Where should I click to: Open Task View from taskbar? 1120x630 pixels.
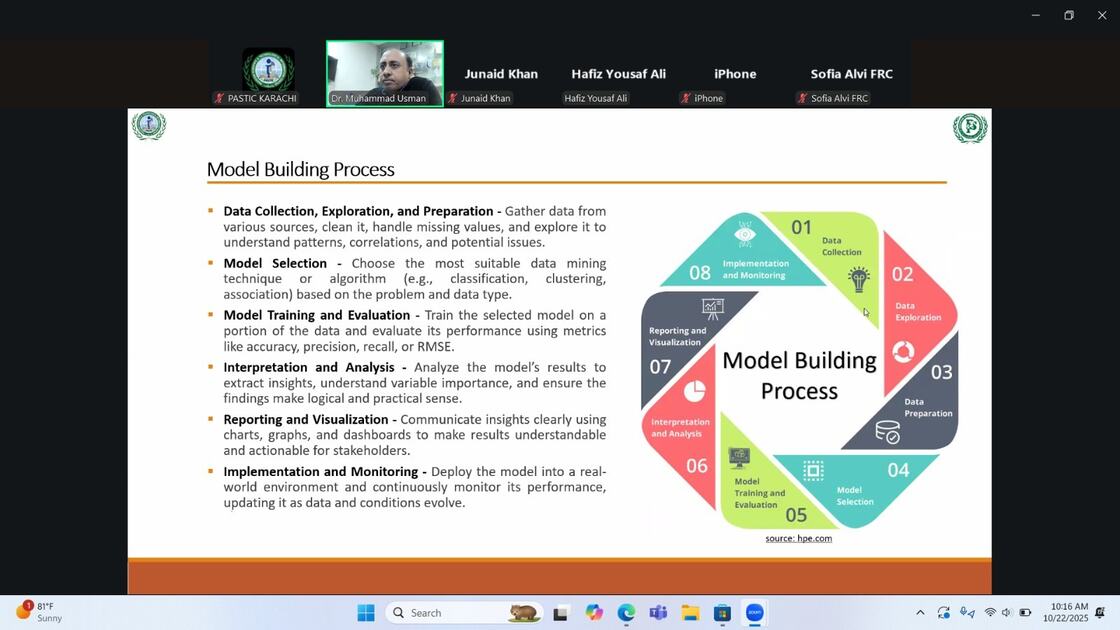(561, 613)
